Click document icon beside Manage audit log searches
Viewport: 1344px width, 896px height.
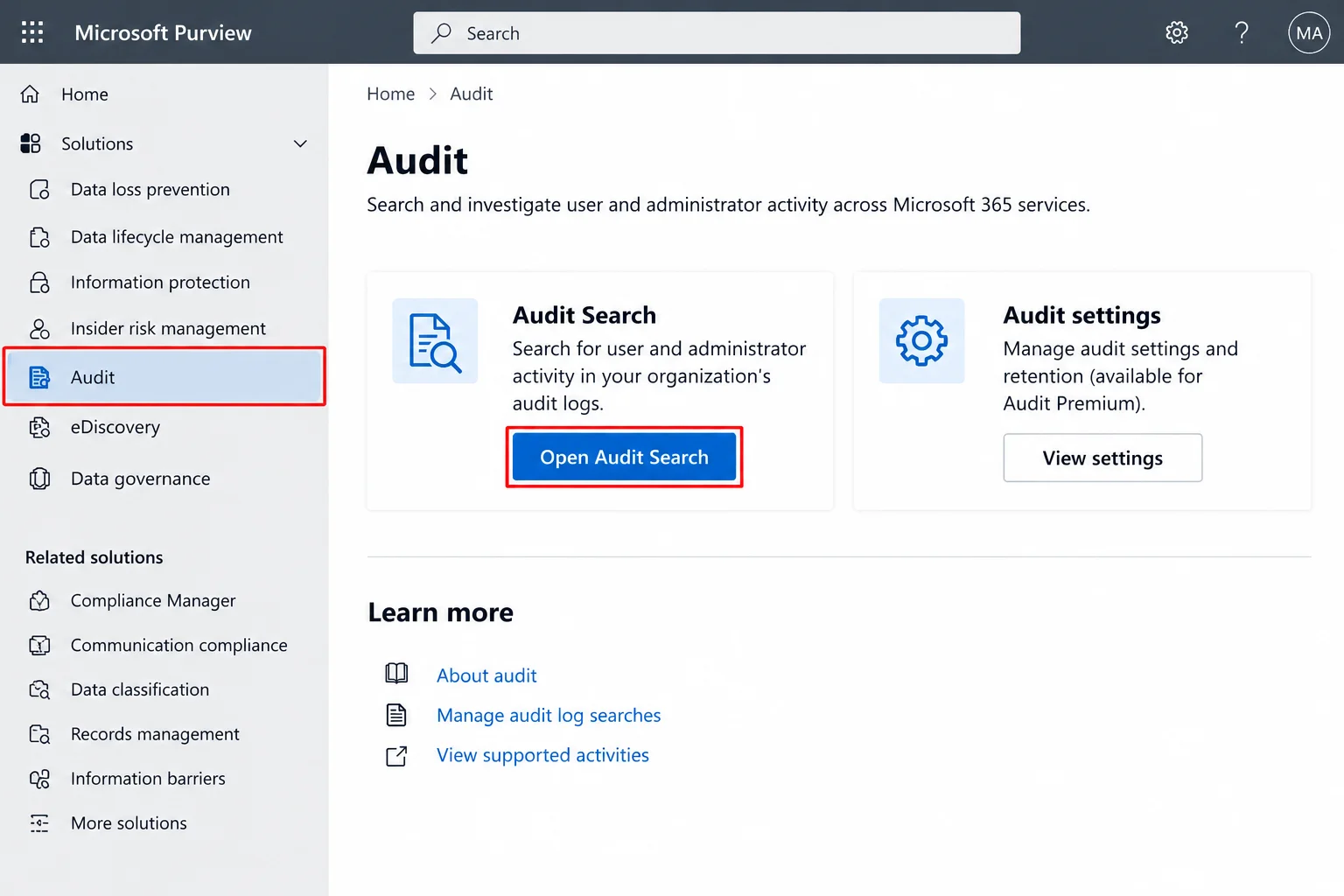[x=396, y=715]
